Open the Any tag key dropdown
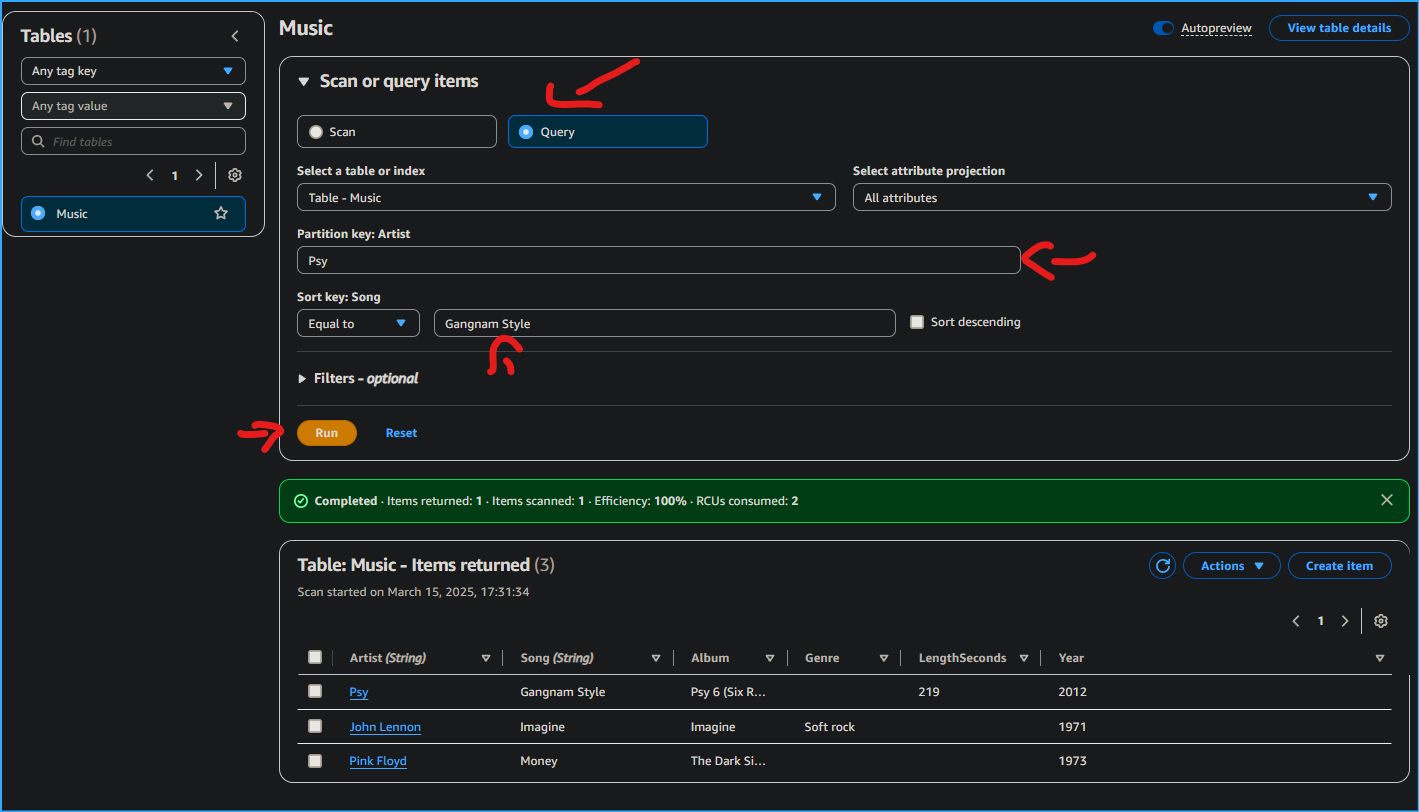 (133, 71)
